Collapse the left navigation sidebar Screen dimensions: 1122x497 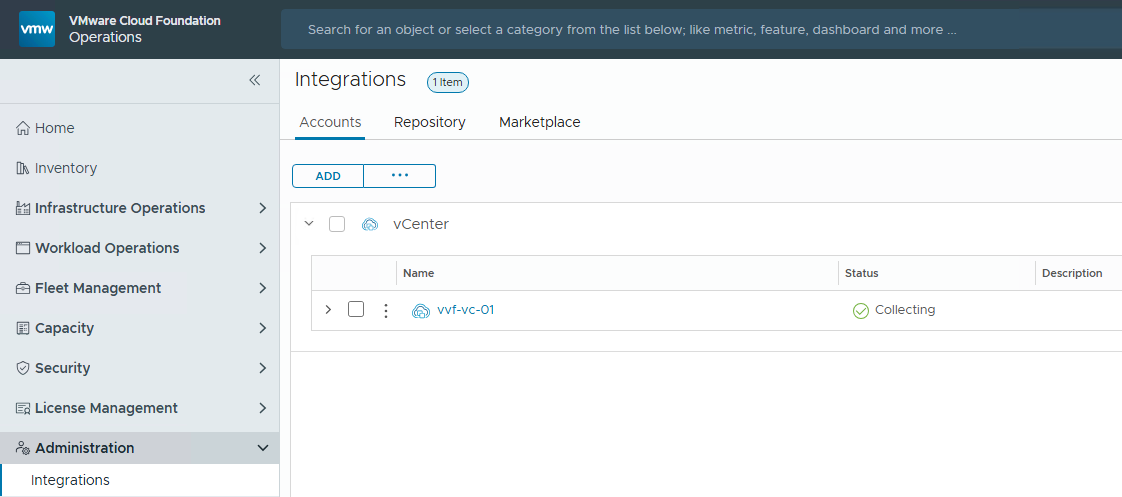[254, 80]
